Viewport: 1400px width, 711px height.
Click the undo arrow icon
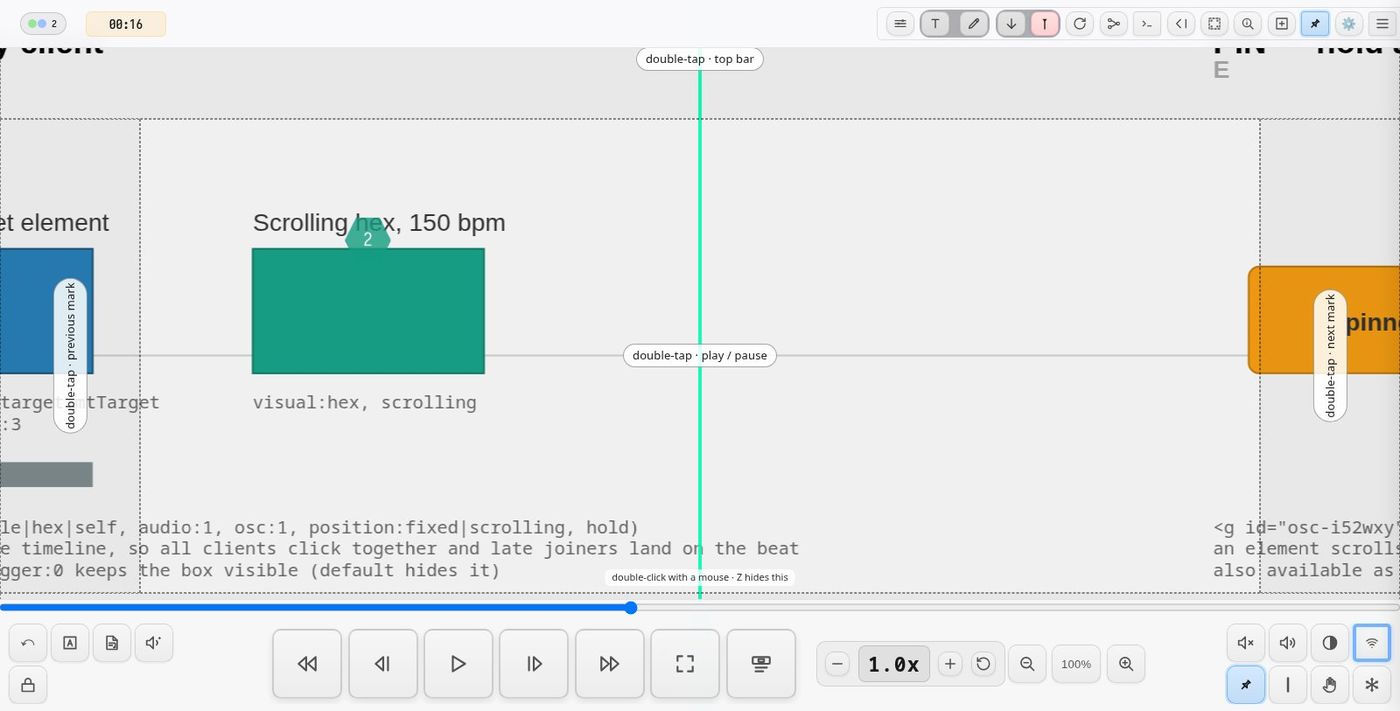[28, 643]
